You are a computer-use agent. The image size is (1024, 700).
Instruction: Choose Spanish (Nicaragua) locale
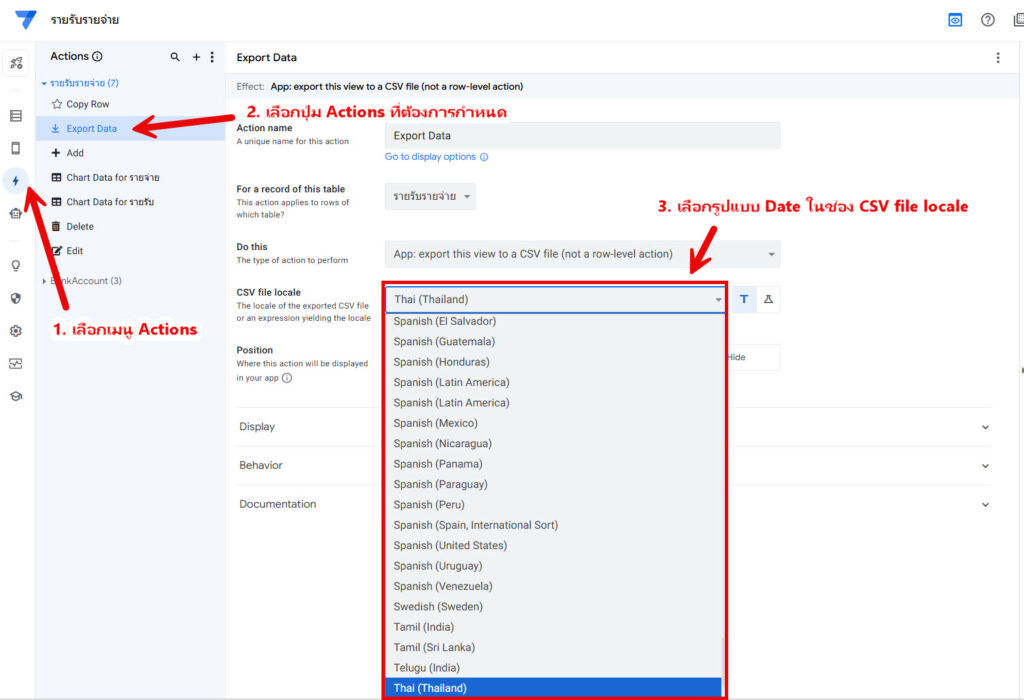point(552,443)
